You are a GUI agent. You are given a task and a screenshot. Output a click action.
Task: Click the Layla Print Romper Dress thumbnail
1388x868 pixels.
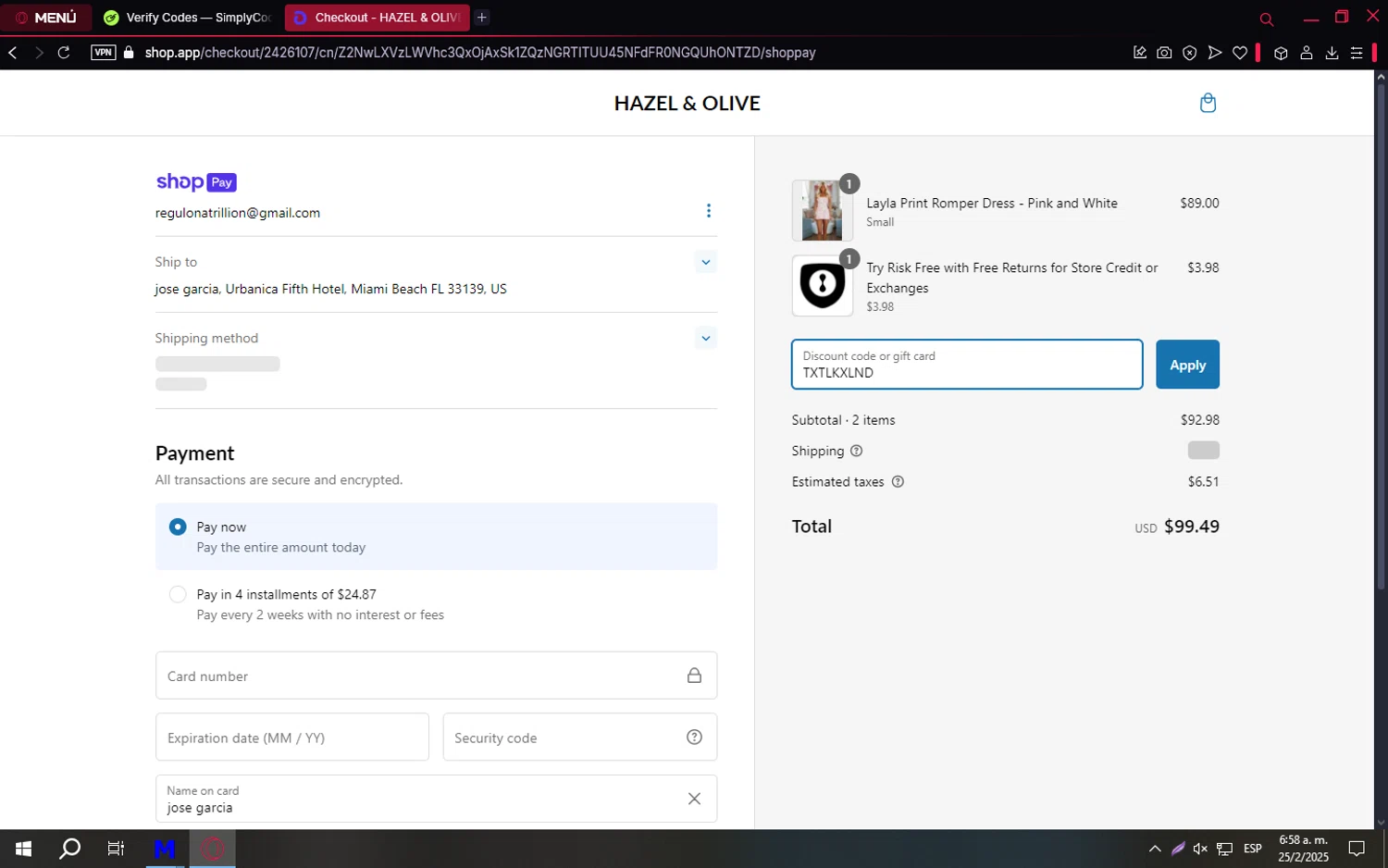pos(822,210)
